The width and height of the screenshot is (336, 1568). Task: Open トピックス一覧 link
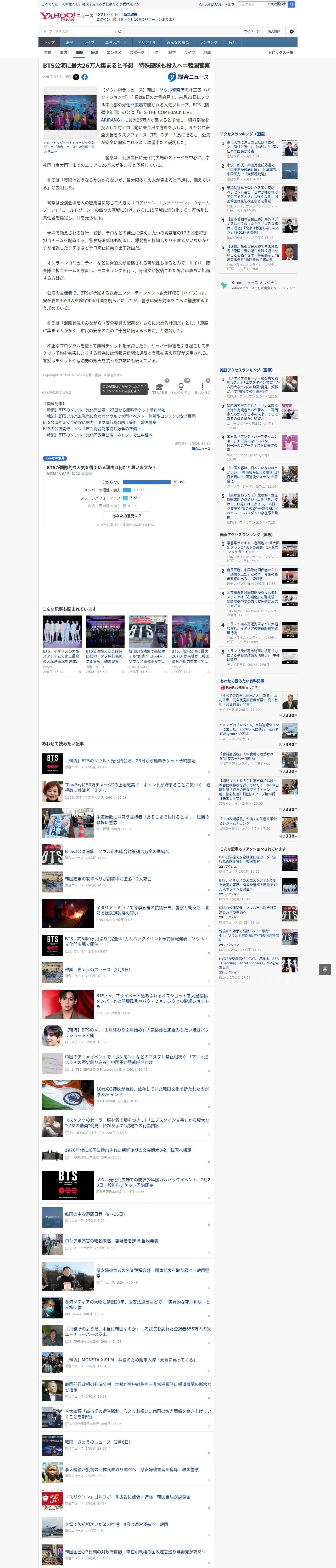pyautogui.click(x=281, y=52)
